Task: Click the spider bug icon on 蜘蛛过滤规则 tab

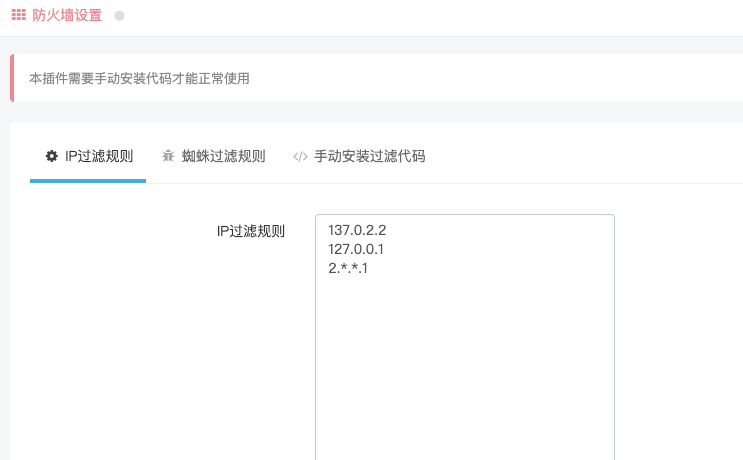Action: coord(168,156)
